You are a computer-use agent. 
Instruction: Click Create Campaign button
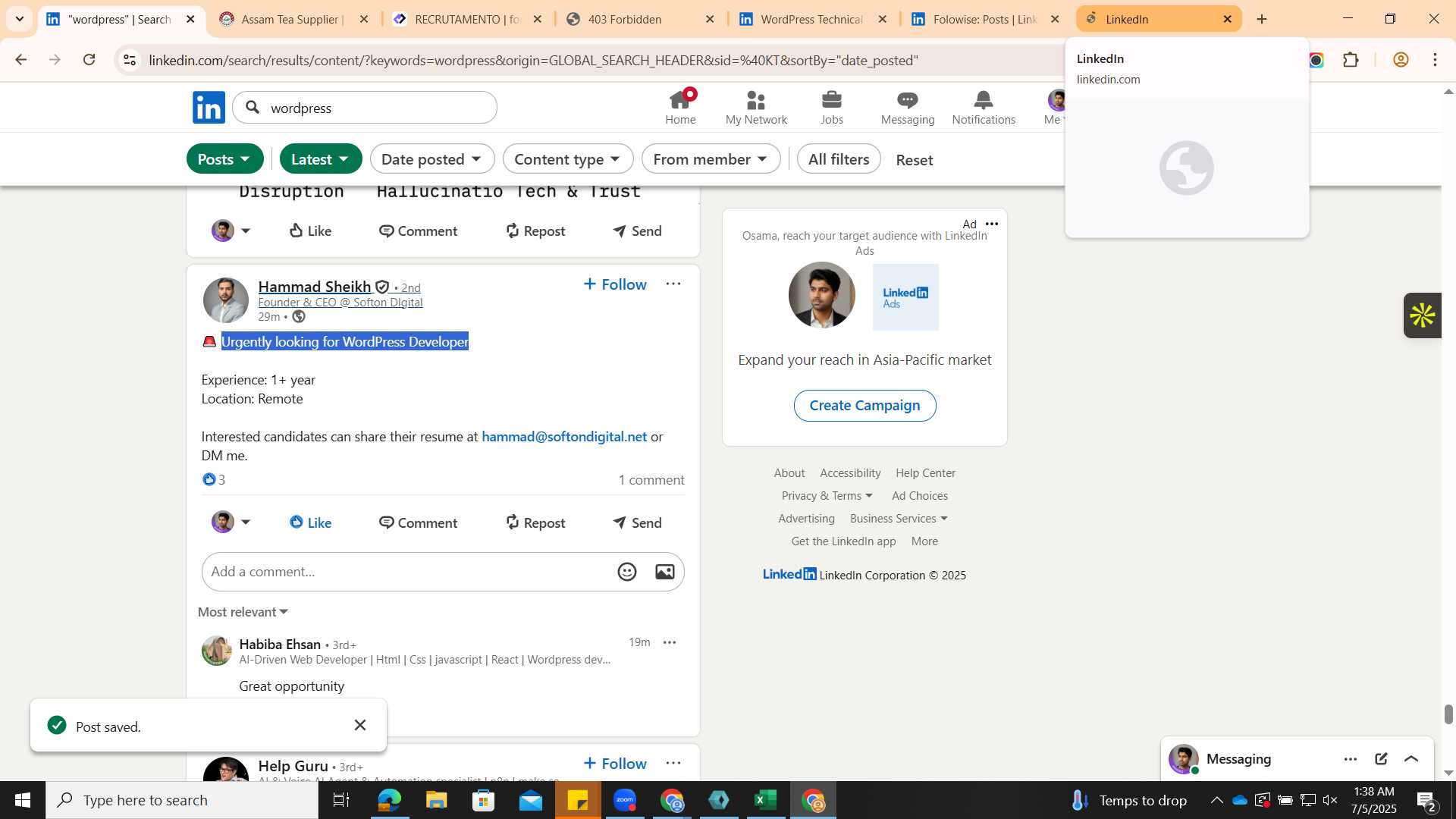pos(864,405)
